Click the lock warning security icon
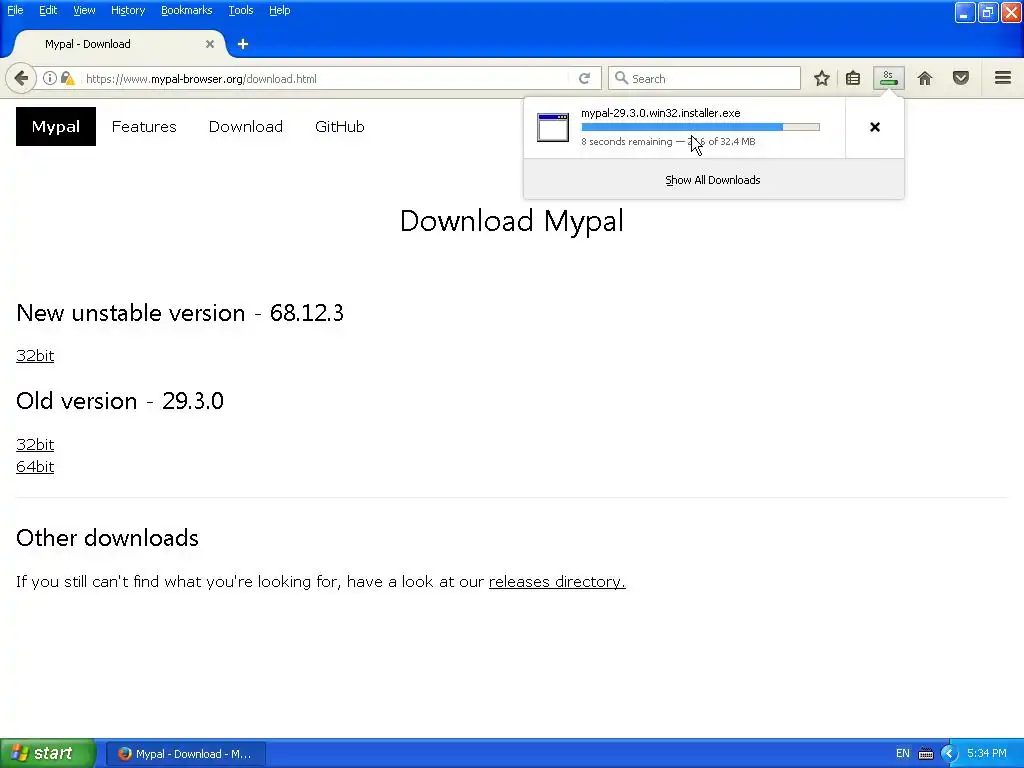The width and height of the screenshot is (1024, 768). [67, 78]
